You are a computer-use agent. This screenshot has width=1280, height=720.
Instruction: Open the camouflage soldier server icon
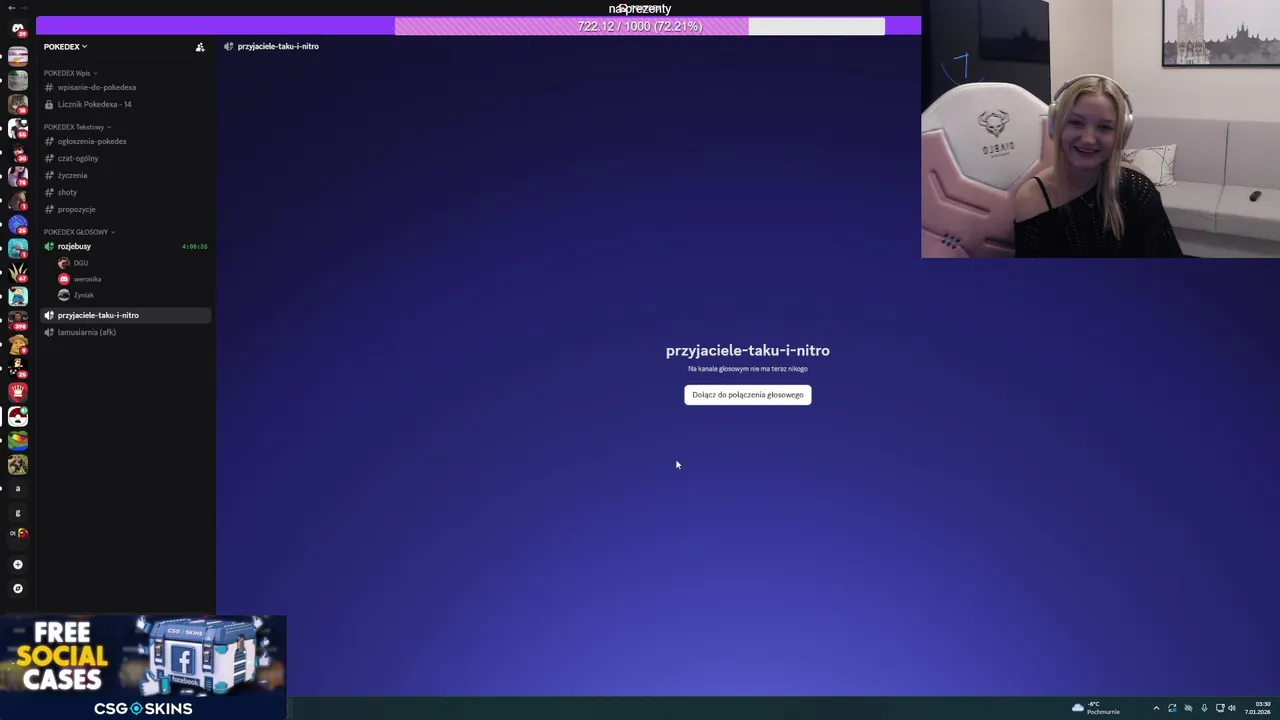(x=18, y=464)
